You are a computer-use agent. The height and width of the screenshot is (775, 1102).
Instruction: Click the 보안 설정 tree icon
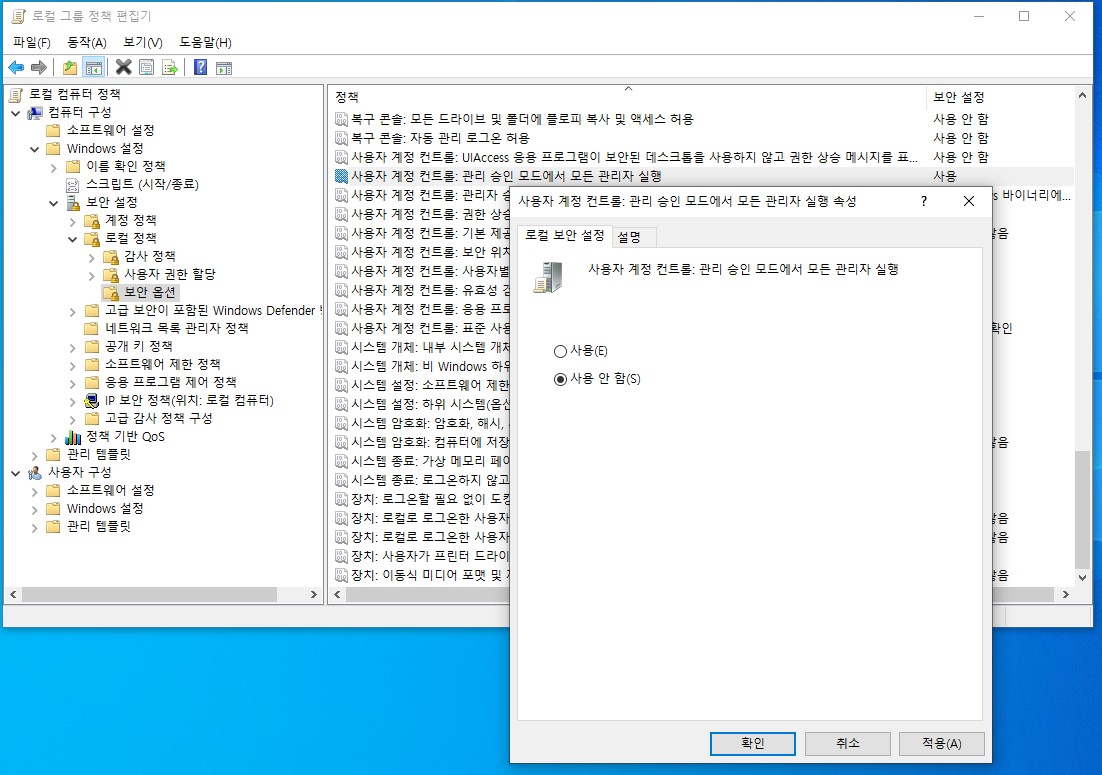click(73, 202)
